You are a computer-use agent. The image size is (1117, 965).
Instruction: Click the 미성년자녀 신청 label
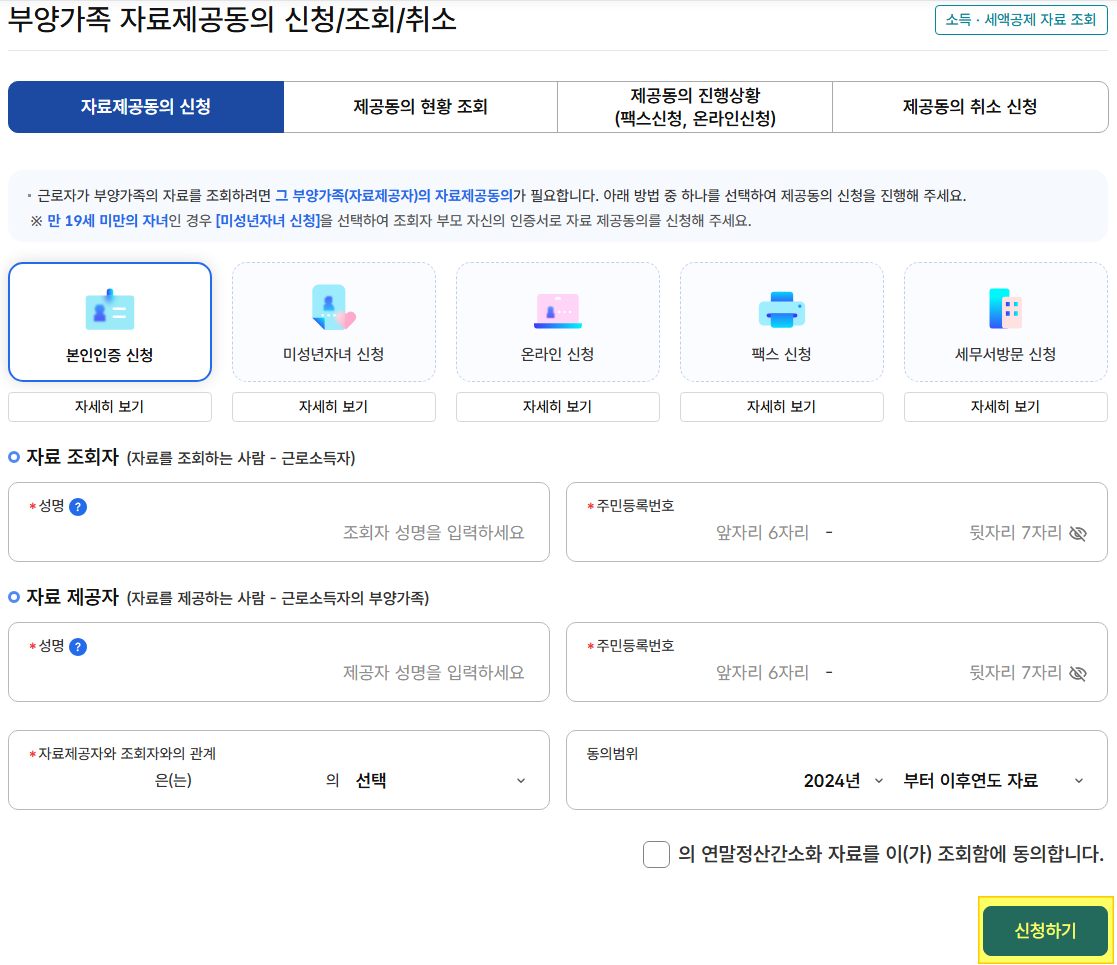tap(333, 355)
